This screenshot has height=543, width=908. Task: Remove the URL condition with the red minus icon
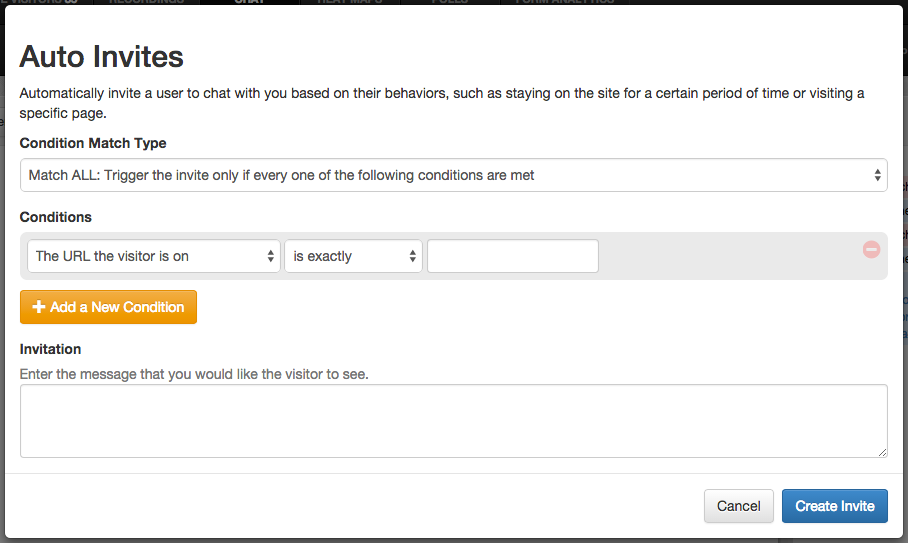pyautogui.click(x=871, y=250)
